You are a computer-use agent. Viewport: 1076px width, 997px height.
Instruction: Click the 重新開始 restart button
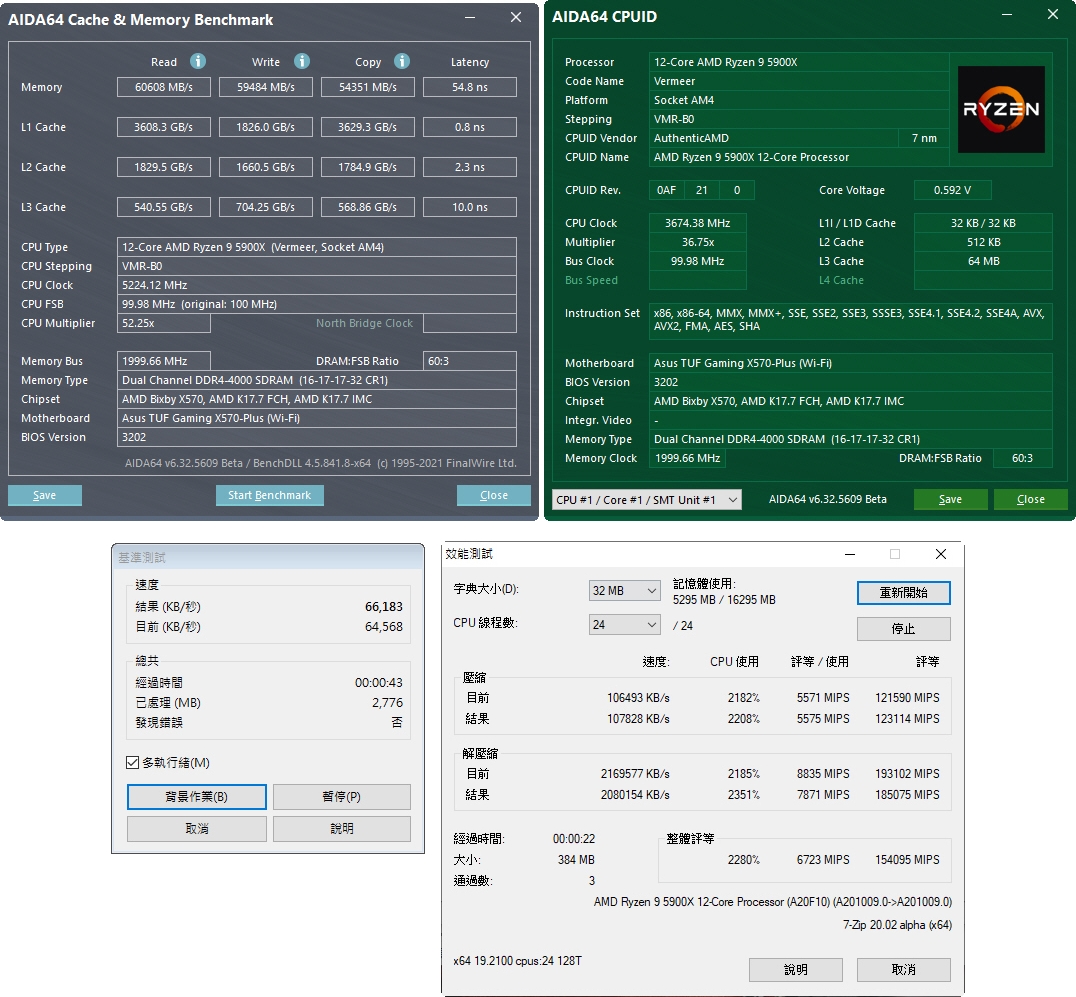tap(904, 593)
